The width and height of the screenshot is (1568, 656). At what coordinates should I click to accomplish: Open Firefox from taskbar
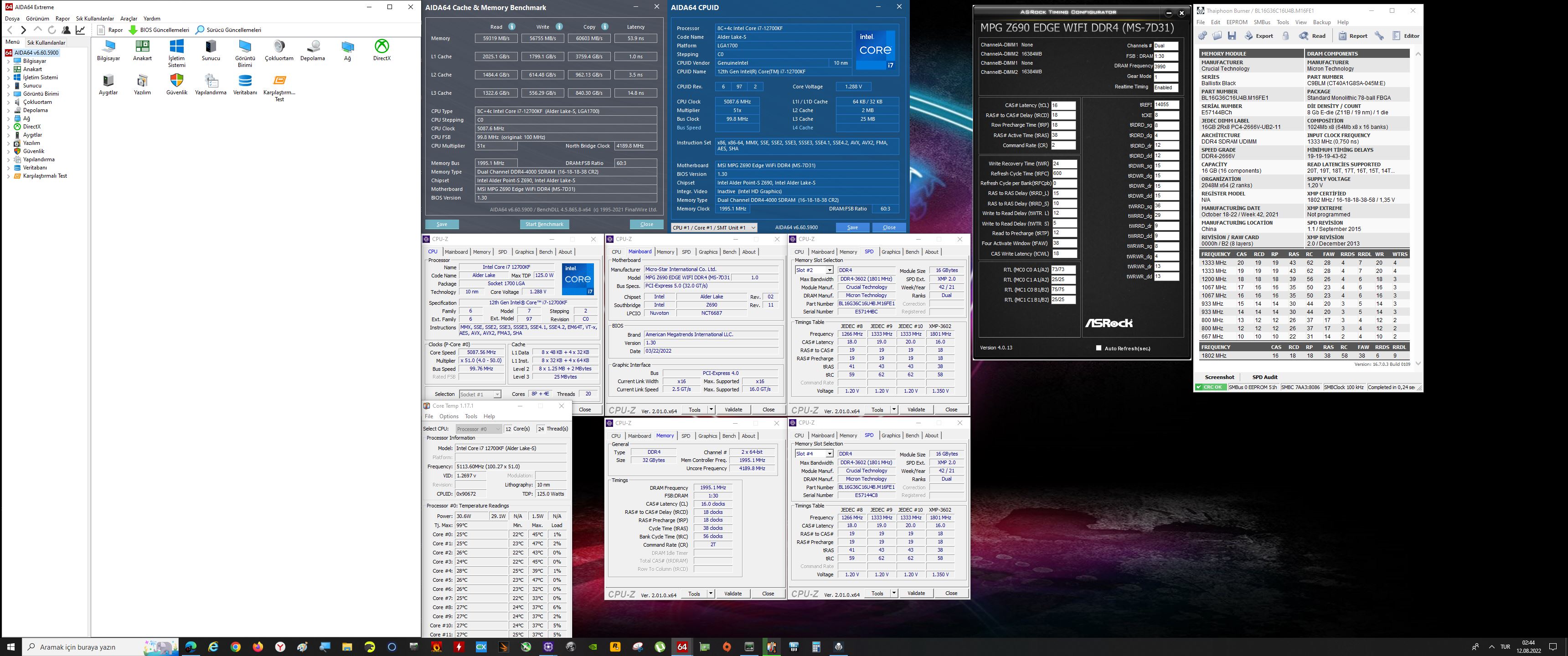pyautogui.click(x=258, y=647)
